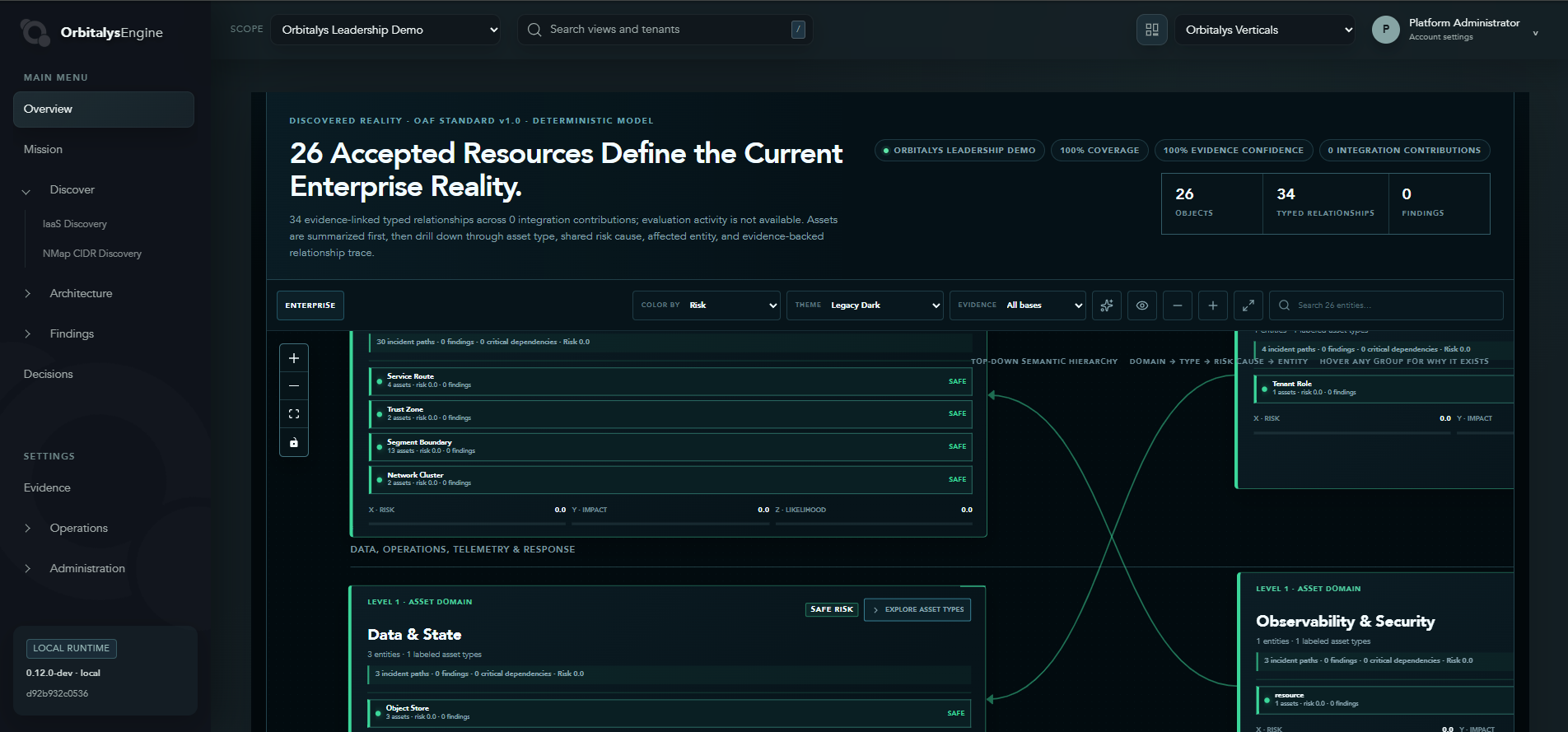1568x732 pixels.
Task: Click the Observability & Security domain title
Action: pos(1346,622)
